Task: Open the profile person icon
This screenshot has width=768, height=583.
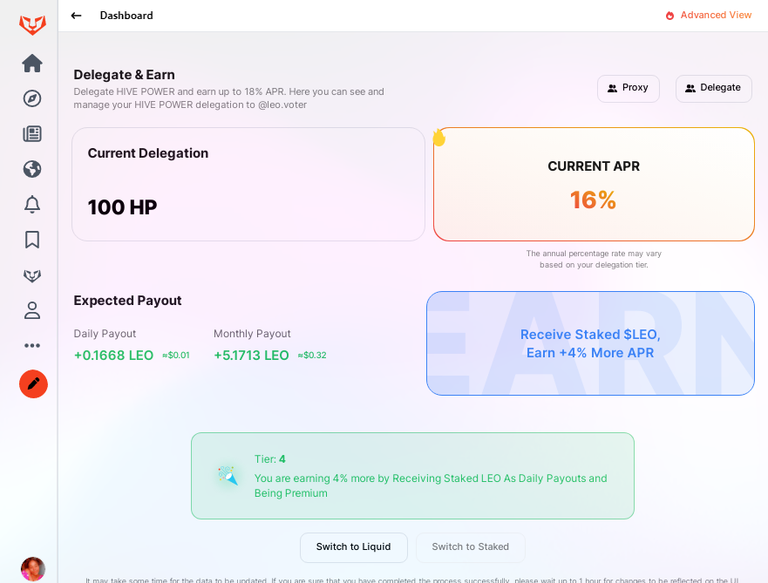Action: (x=32, y=310)
